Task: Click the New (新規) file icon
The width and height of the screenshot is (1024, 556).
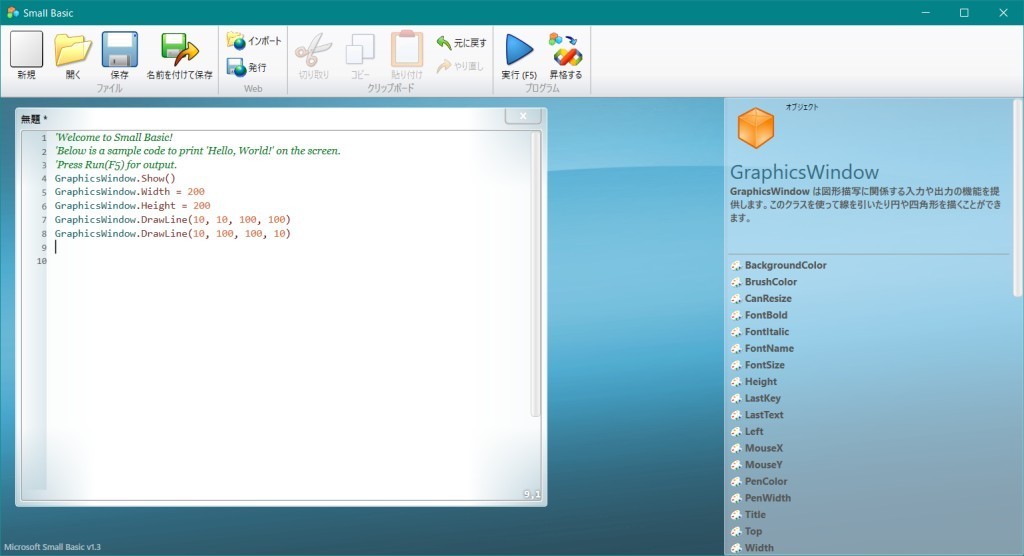Action: click(26, 50)
